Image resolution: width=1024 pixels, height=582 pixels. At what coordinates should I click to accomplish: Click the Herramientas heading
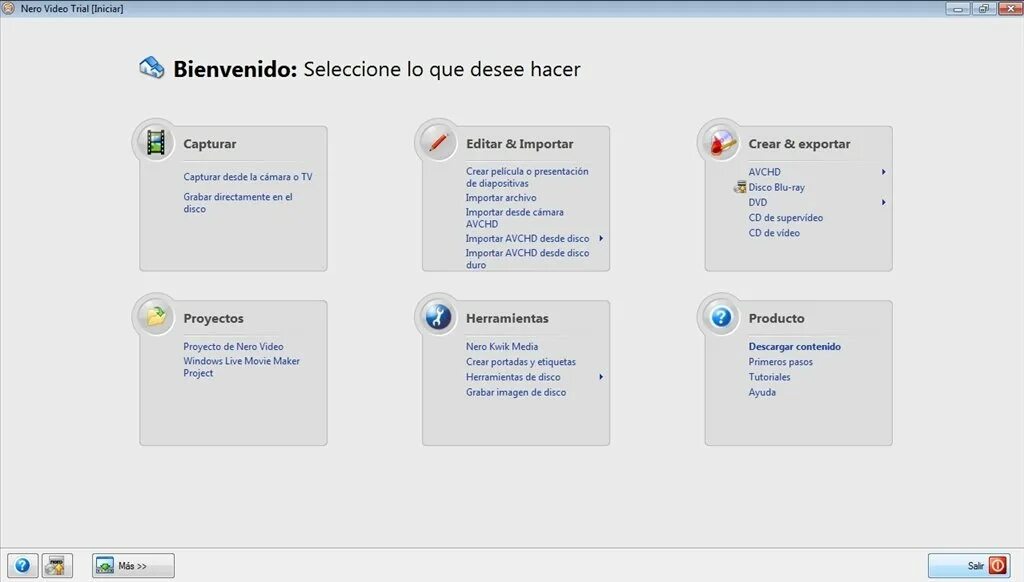(507, 318)
